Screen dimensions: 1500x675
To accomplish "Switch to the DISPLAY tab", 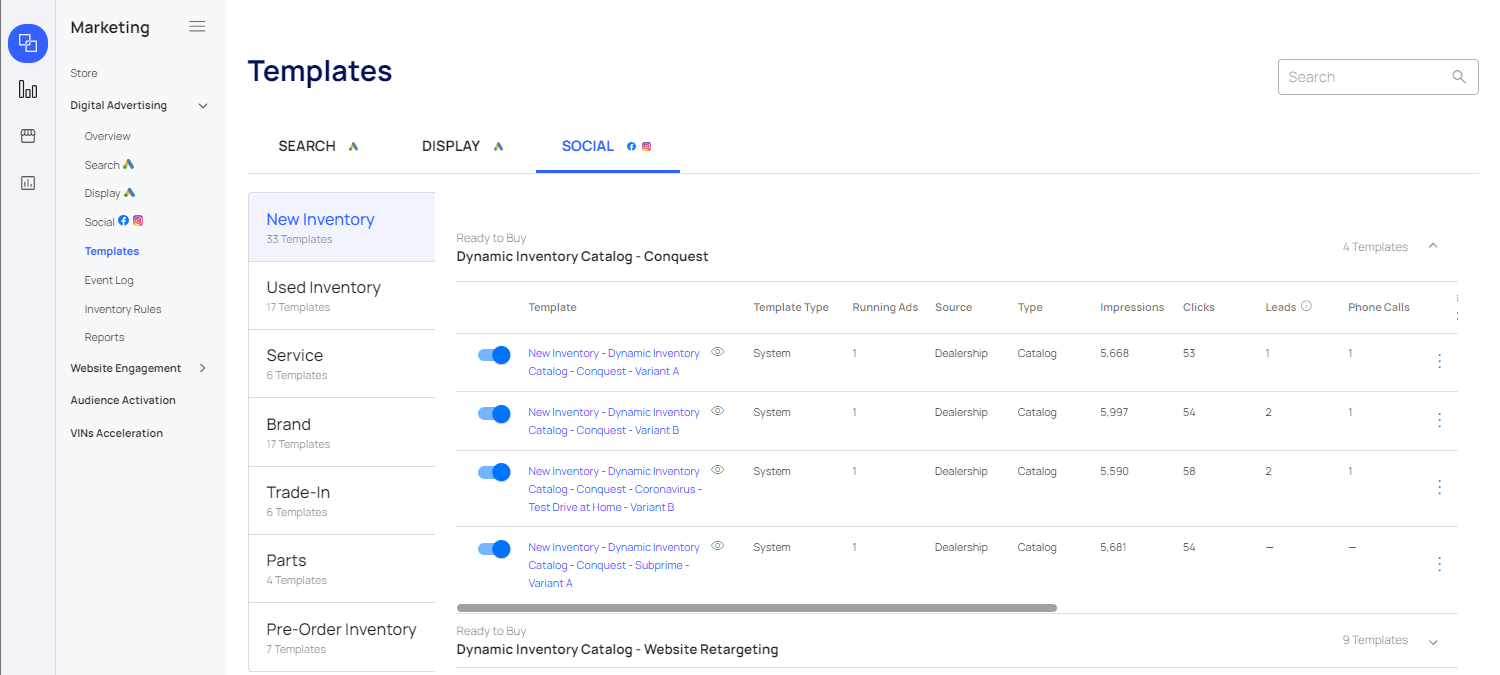I will pyautogui.click(x=451, y=146).
